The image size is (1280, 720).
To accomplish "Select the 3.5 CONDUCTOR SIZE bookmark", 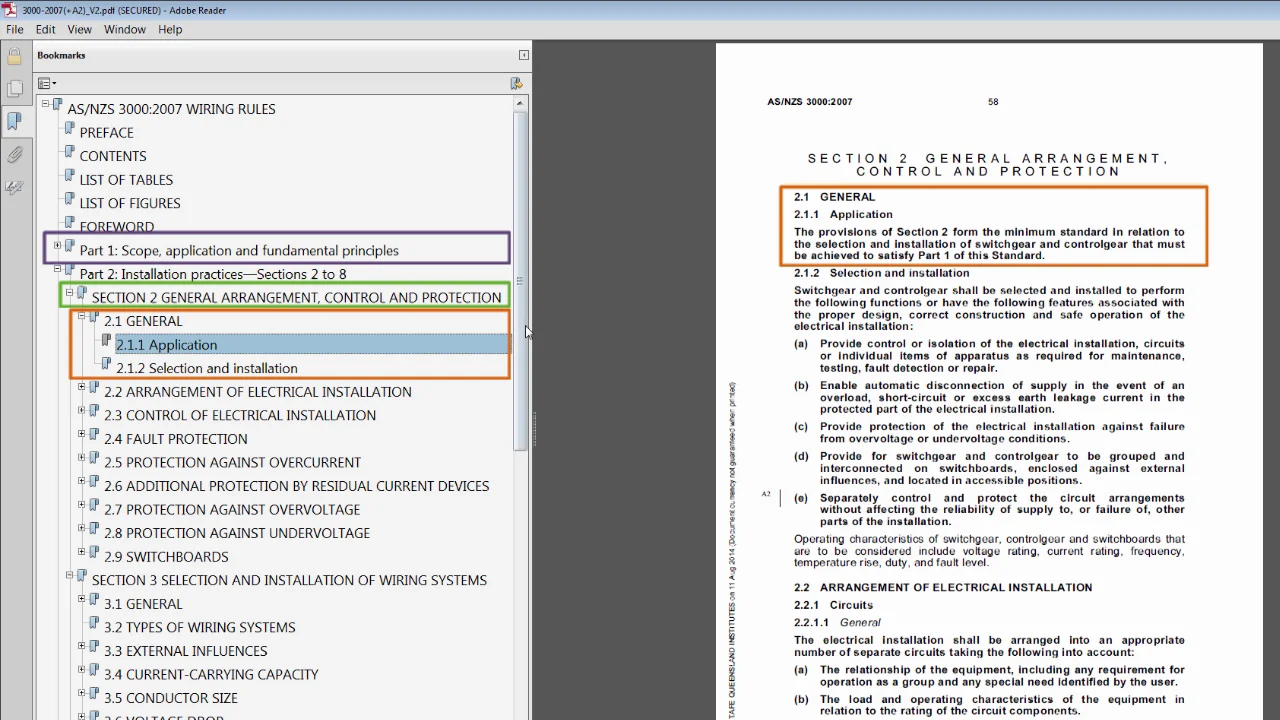I will [x=171, y=698].
